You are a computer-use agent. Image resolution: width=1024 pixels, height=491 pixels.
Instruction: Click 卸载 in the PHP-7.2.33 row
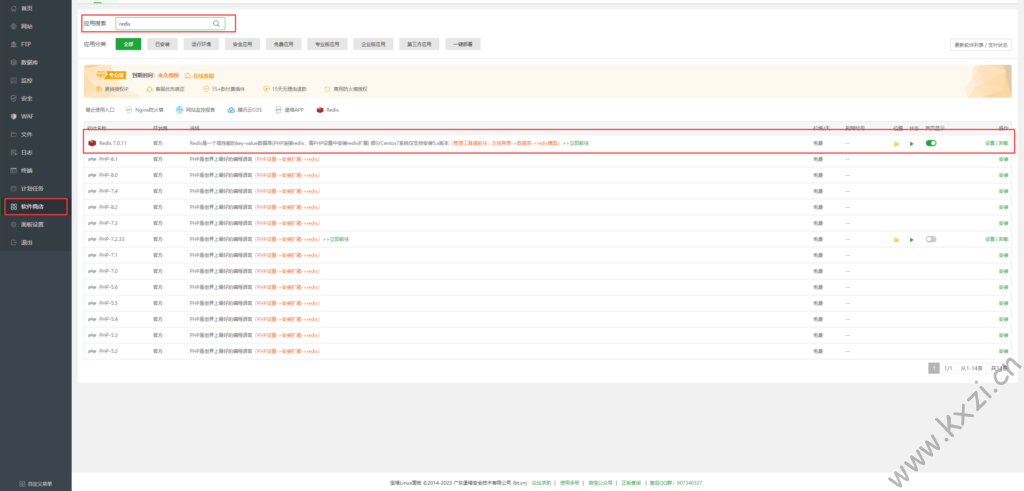click(x=1003, y=239)
